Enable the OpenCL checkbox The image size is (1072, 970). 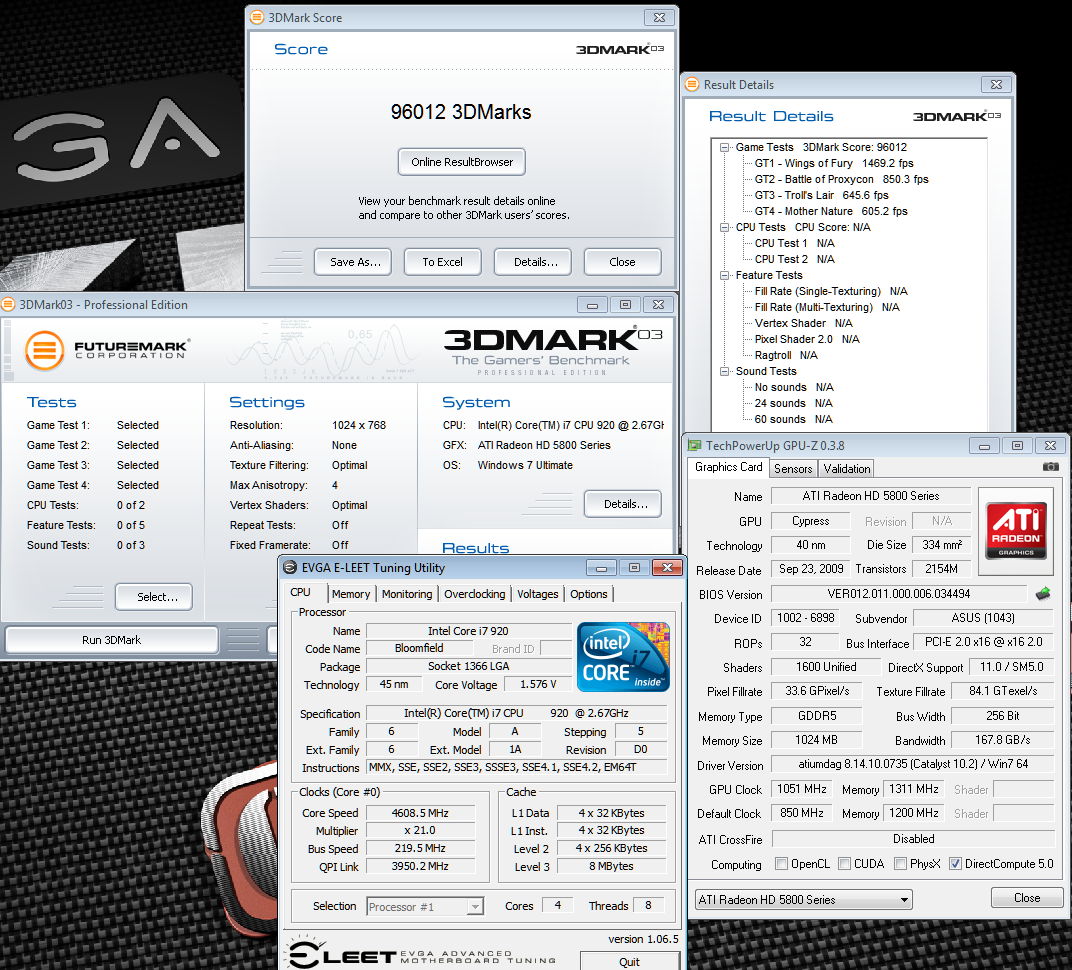(x=781, y=863)
